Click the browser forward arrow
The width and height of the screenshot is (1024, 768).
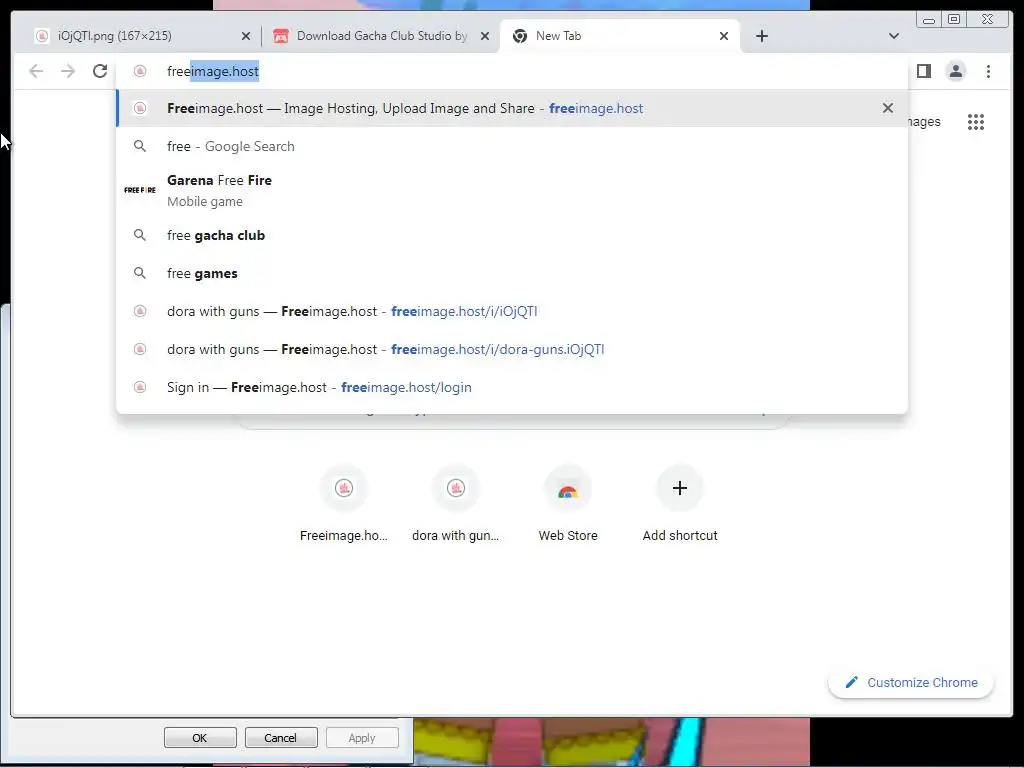[x=68, y=71]
